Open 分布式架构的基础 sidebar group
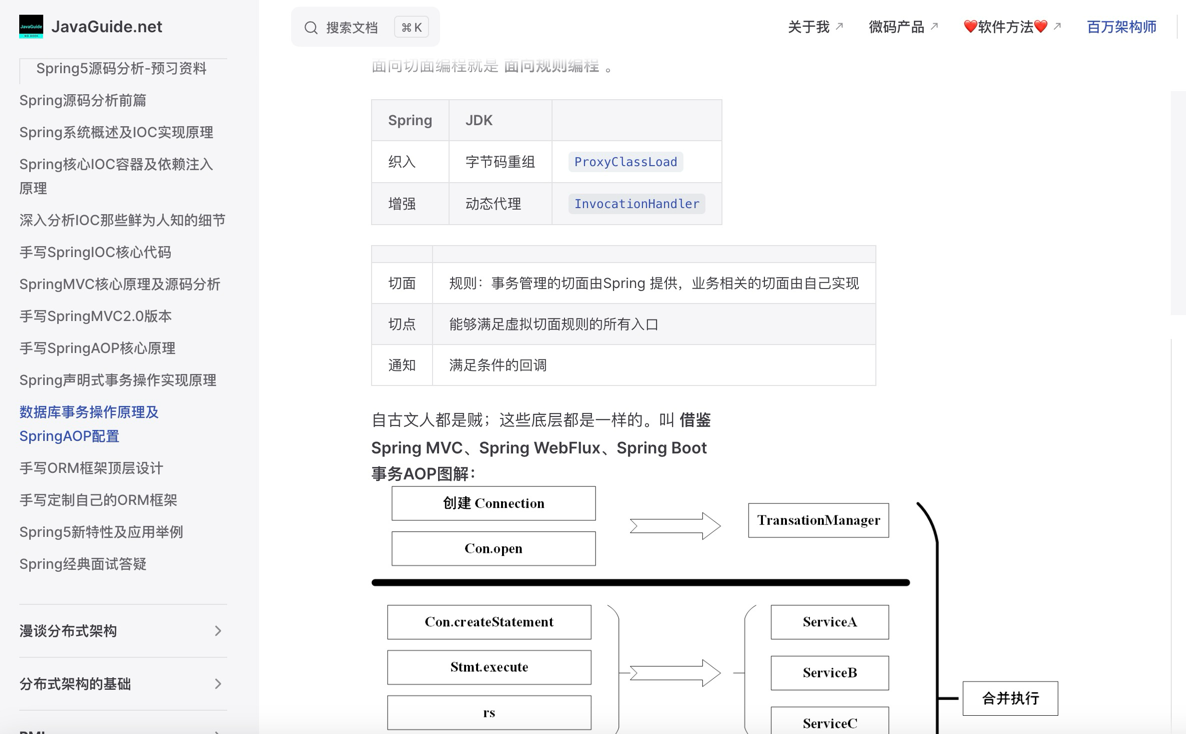Image resolution: width=1186 pixels, height=734 pixels. click(x=123, y=684)
